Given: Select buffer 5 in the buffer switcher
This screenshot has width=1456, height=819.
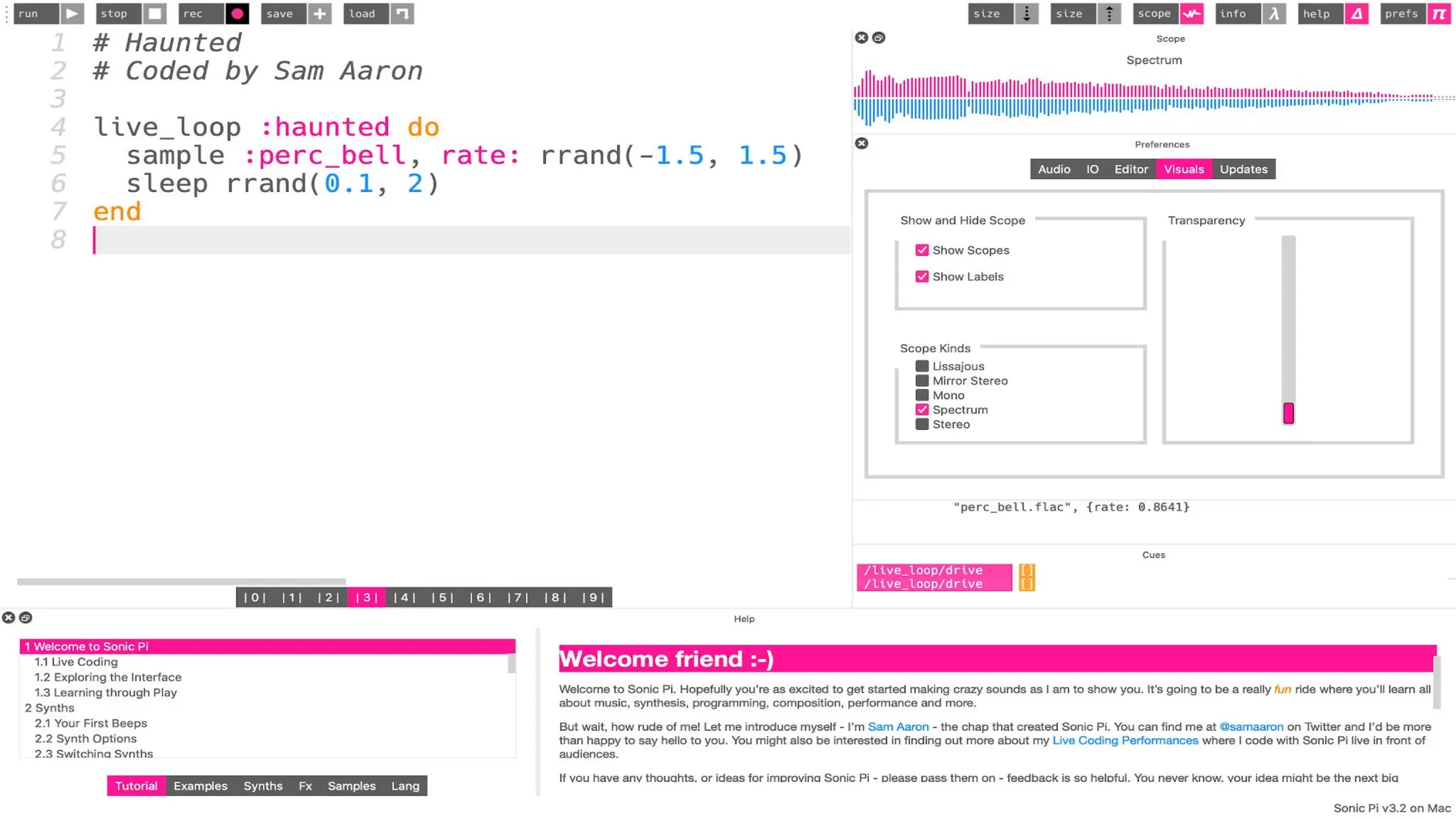Looking at the screenshot, I should (x=442, y=597).
